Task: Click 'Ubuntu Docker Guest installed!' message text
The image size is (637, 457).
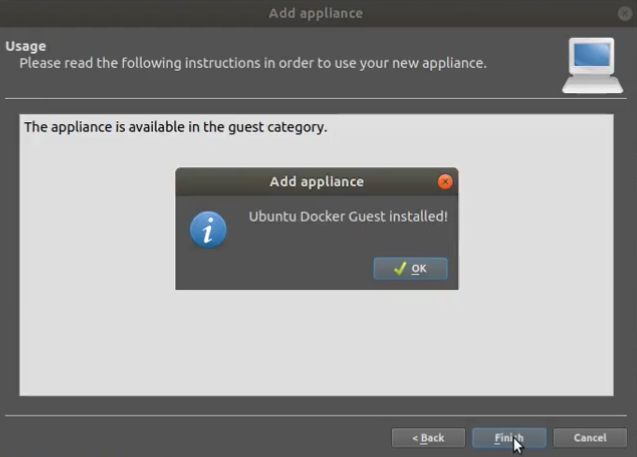Action: tap(348, 217)
